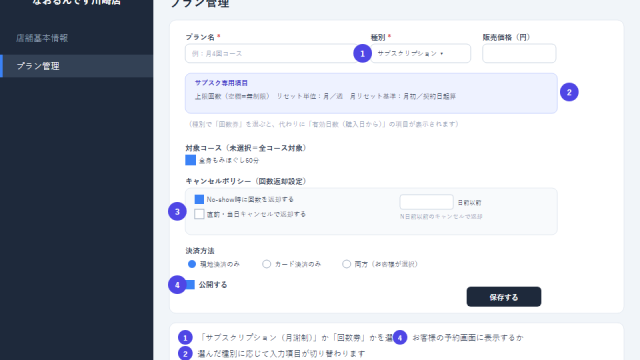Viewport: 640px width, 360px height.
Task: Open the 種別 サブスクリプション dropdown
Action: coord(420,53)
